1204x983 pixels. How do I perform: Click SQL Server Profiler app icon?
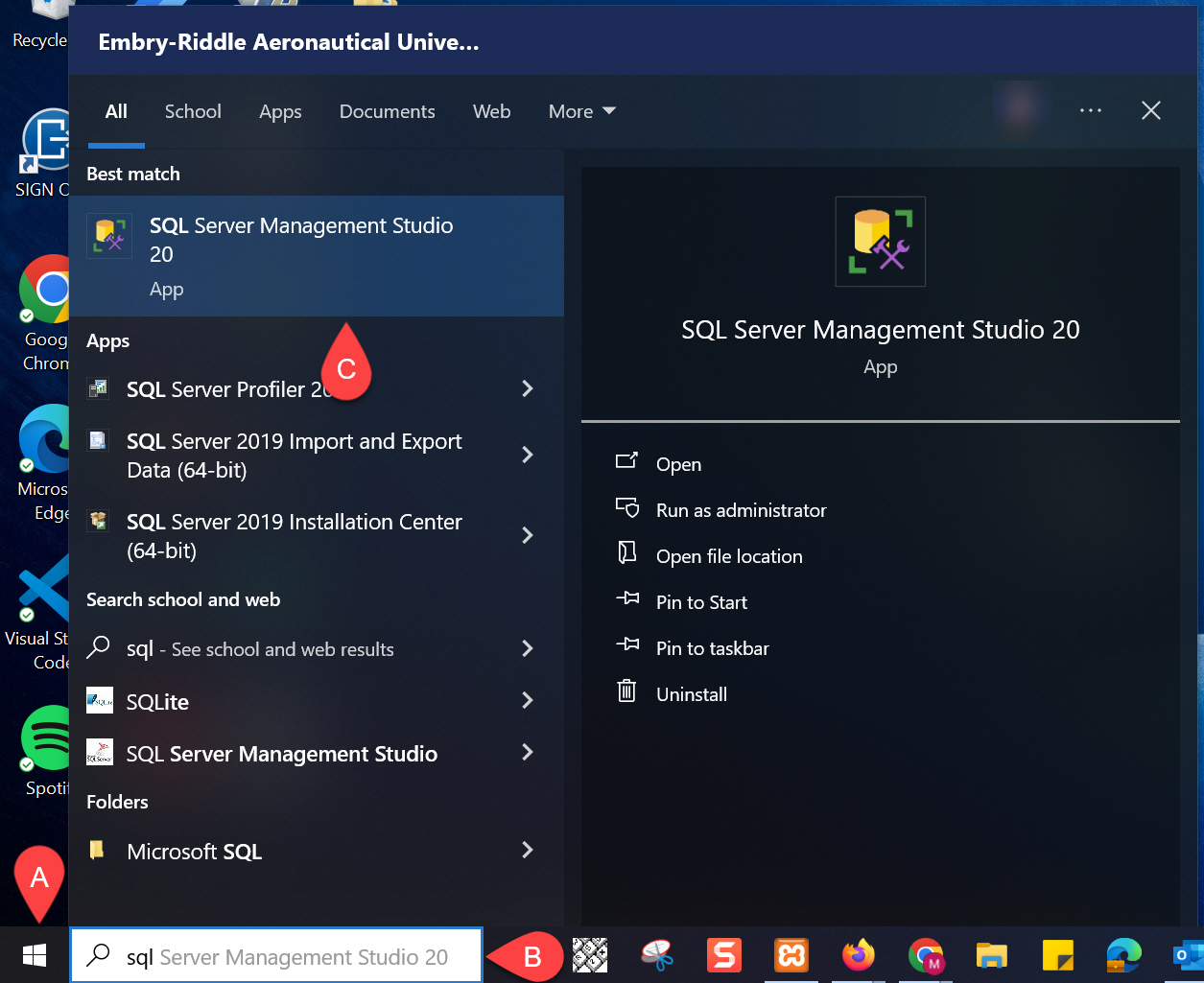pos(98,388)
